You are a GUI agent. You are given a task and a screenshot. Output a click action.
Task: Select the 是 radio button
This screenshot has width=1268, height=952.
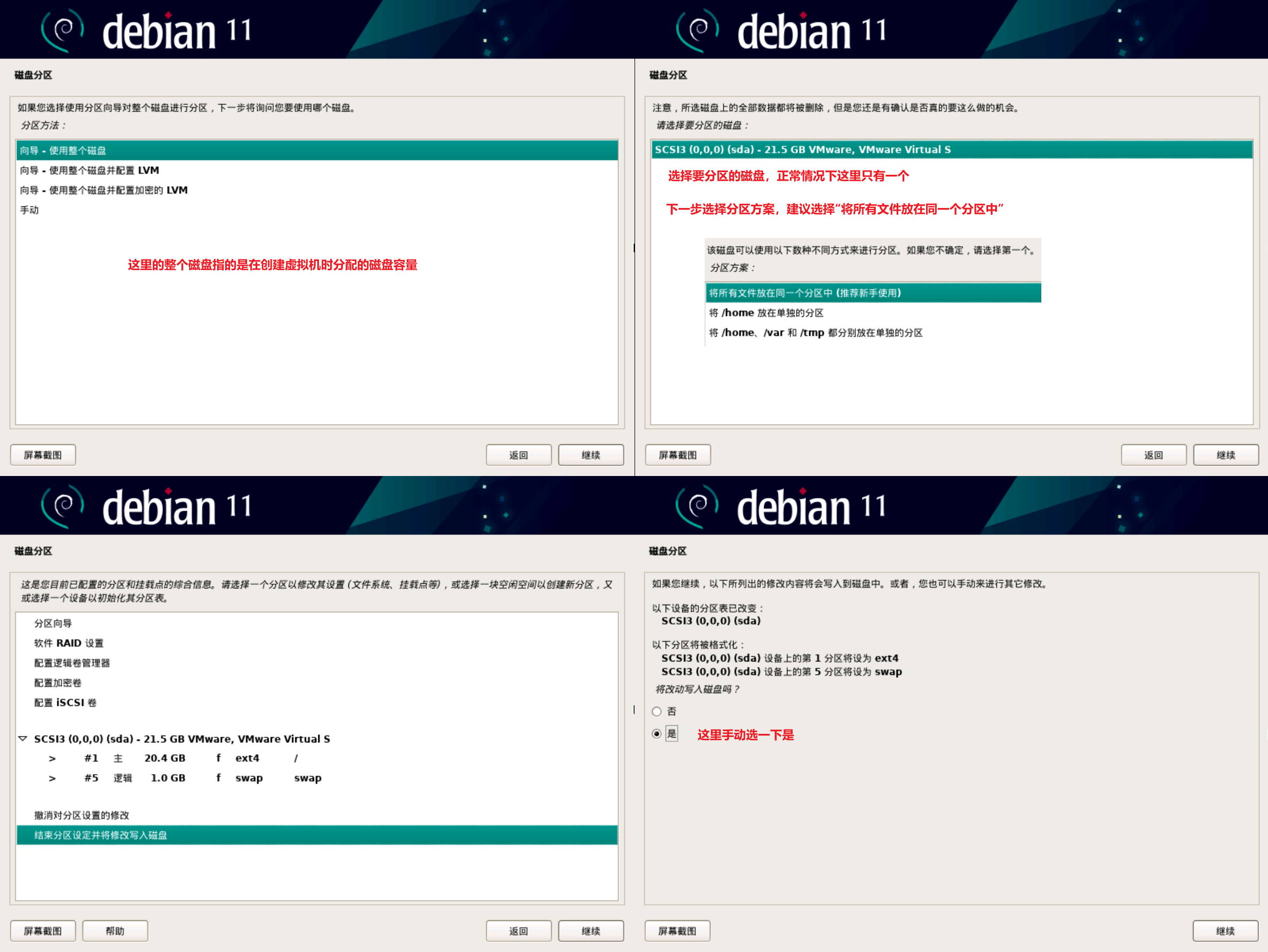tap(657, 734)
